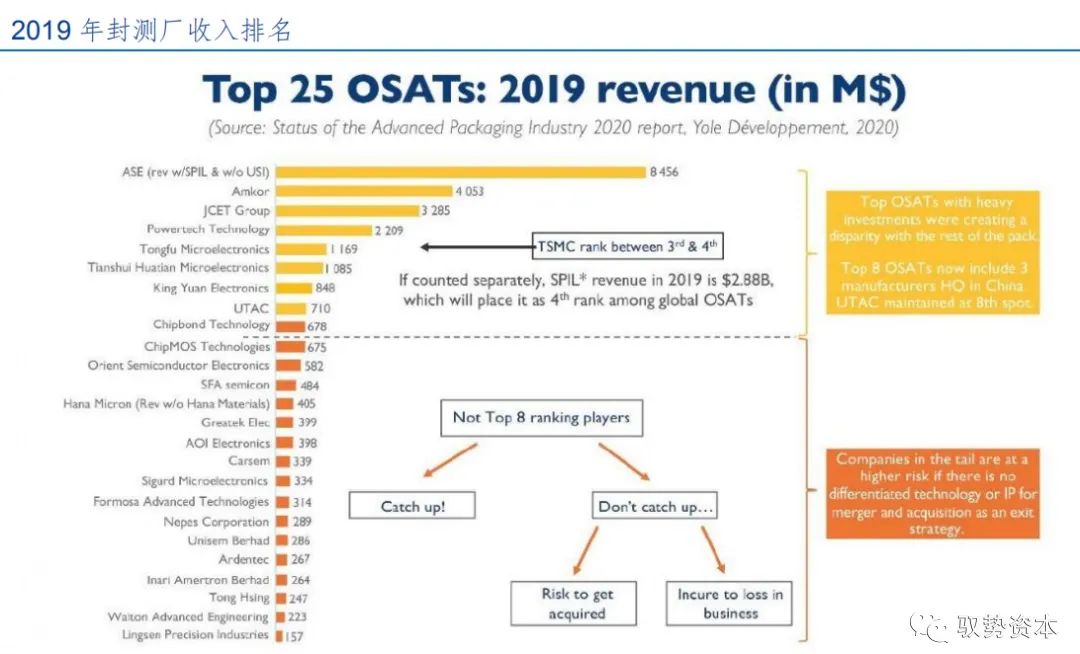
Task: Click the Amkor revenue value "4 053"
Action: (470, 191)
